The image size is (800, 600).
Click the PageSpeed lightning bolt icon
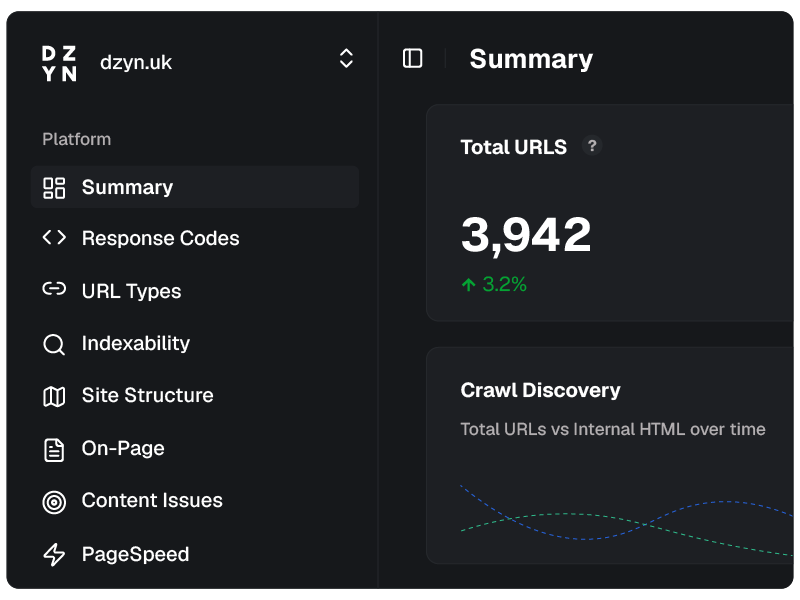click(x=54, y=554)
